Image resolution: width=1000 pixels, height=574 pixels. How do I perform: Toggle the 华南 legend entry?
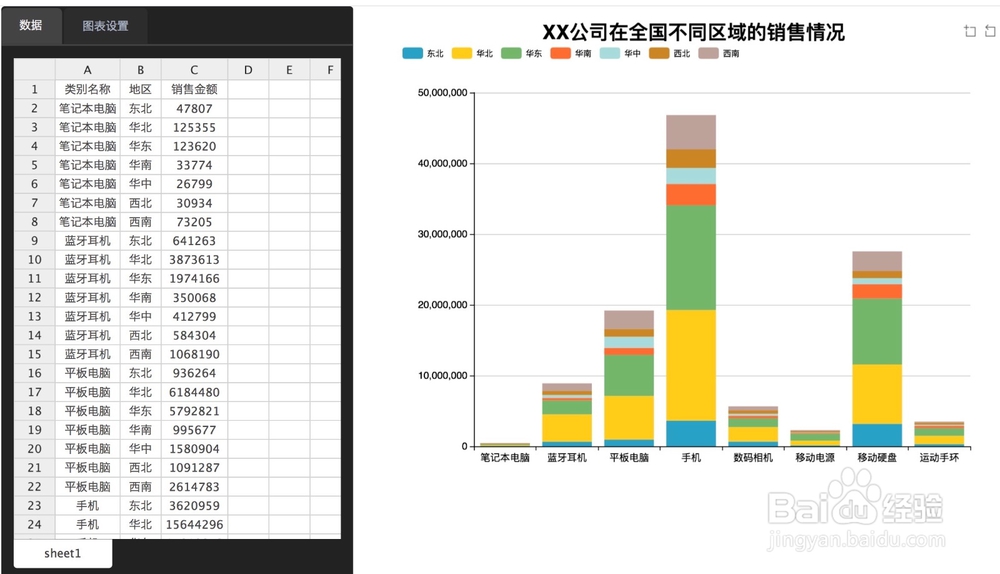pos(571,54)
